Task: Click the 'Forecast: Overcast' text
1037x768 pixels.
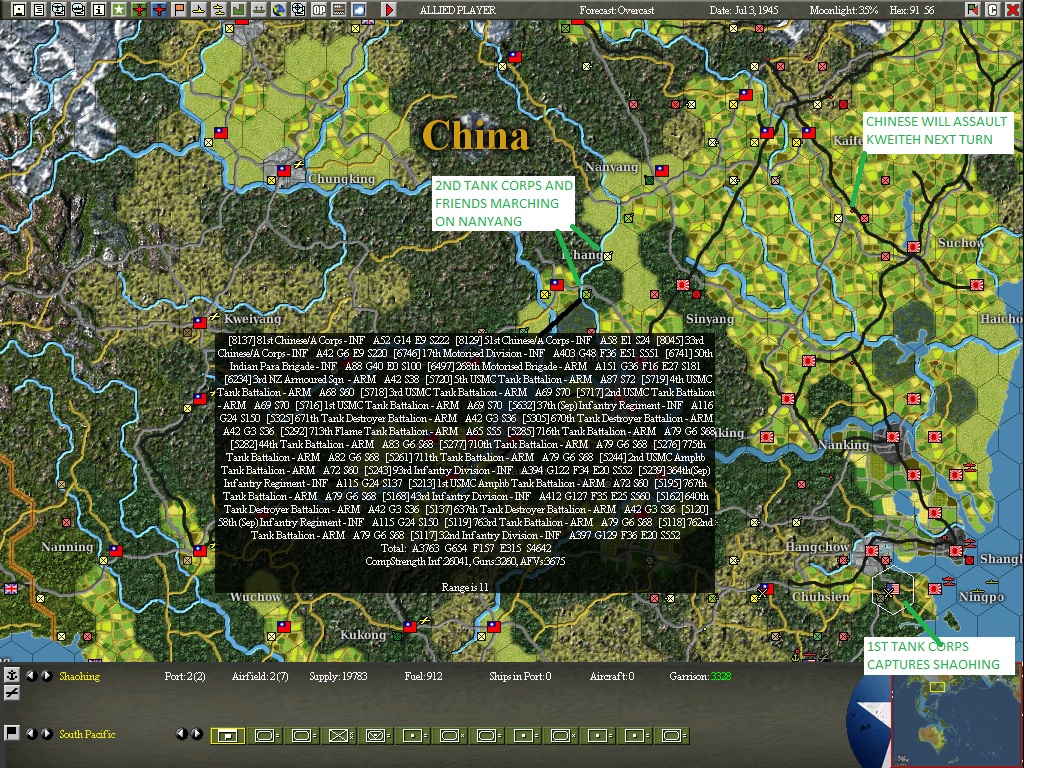Action: pyautogui.click(x=616, y=10)
